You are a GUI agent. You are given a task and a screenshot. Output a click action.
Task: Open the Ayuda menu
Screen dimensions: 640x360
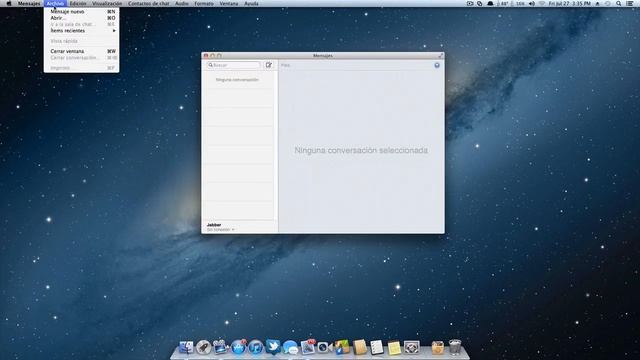click(251, 3)
